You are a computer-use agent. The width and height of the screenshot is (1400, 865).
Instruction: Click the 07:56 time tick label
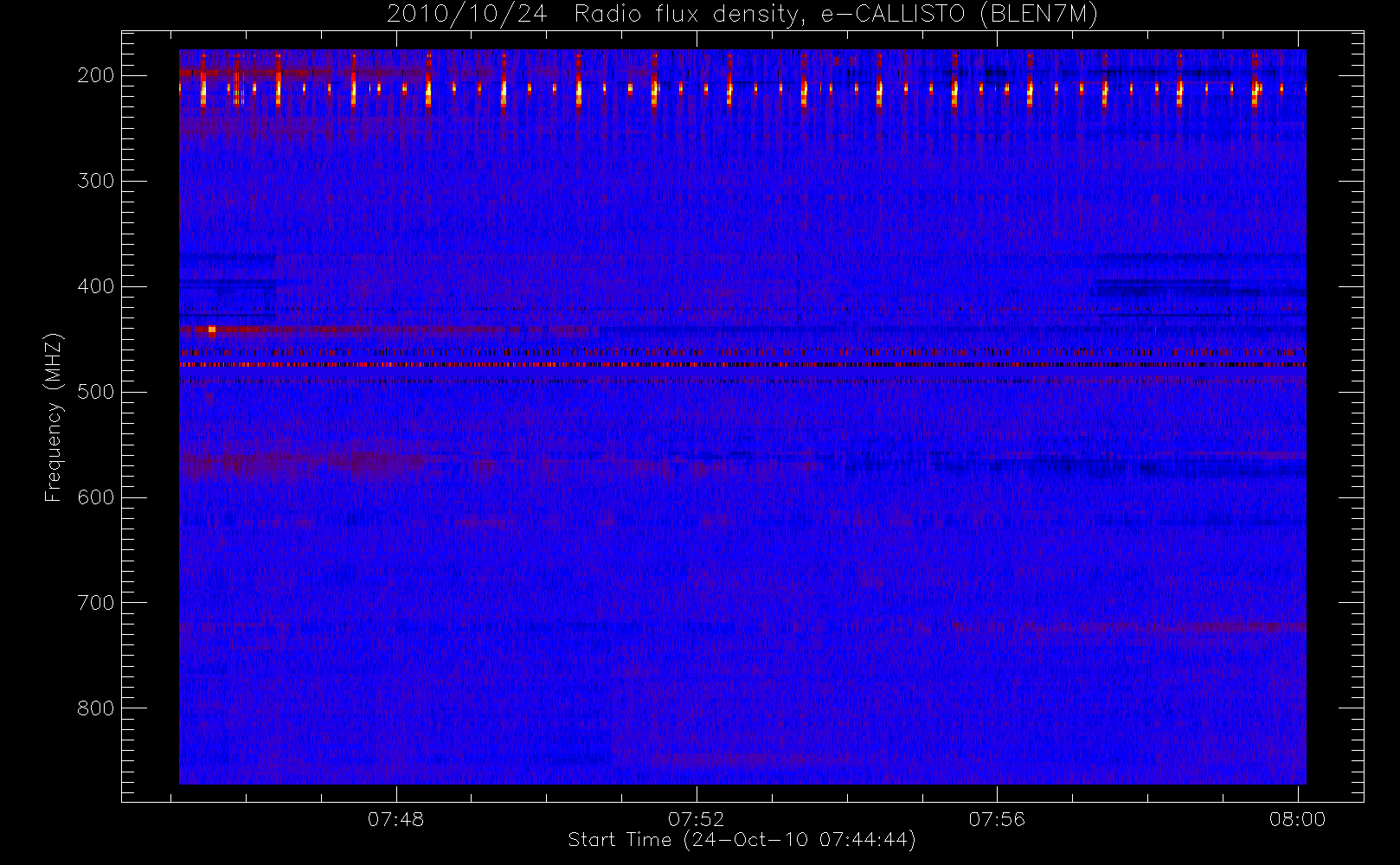[x=997, y=819]
